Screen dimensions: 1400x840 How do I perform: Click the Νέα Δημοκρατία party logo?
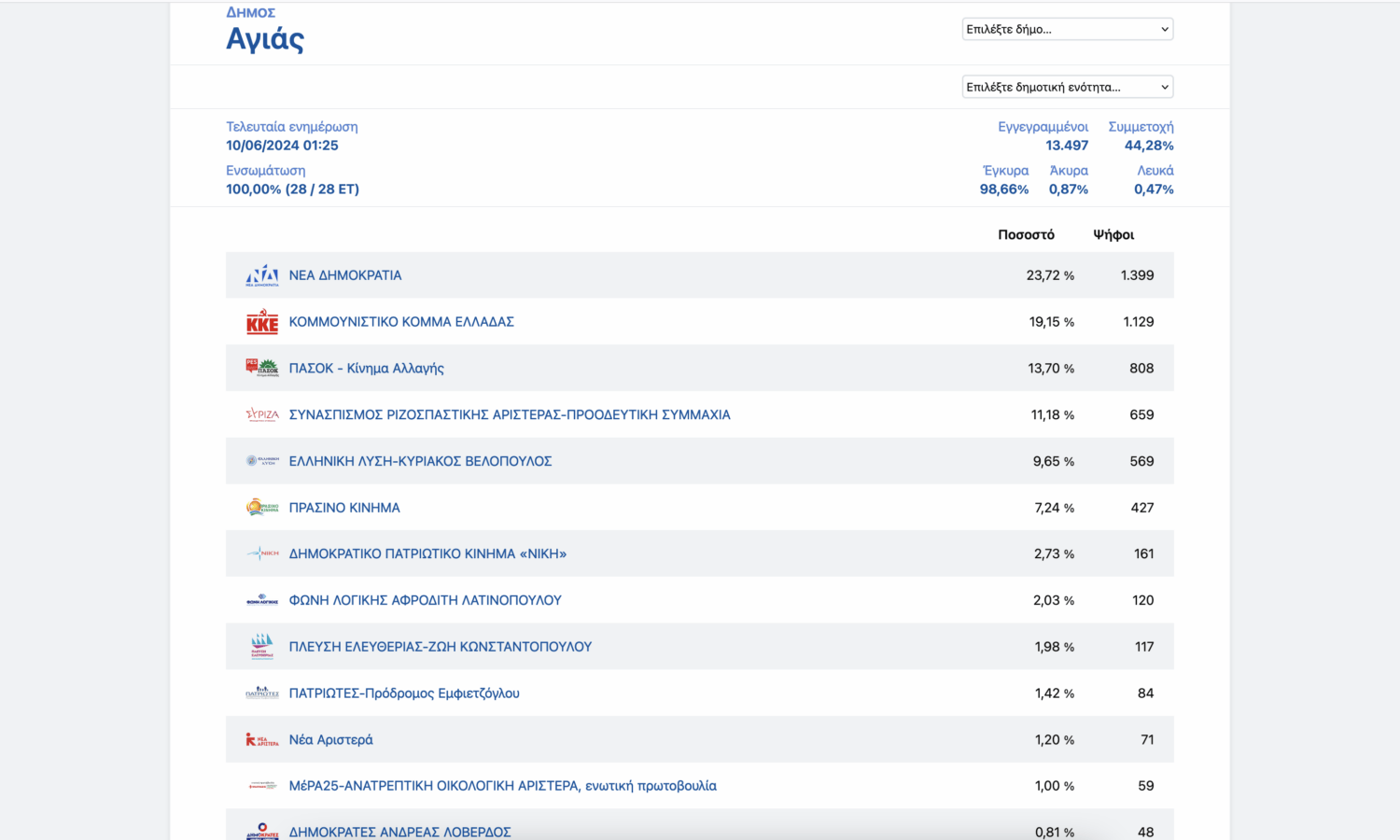point(262,275)
